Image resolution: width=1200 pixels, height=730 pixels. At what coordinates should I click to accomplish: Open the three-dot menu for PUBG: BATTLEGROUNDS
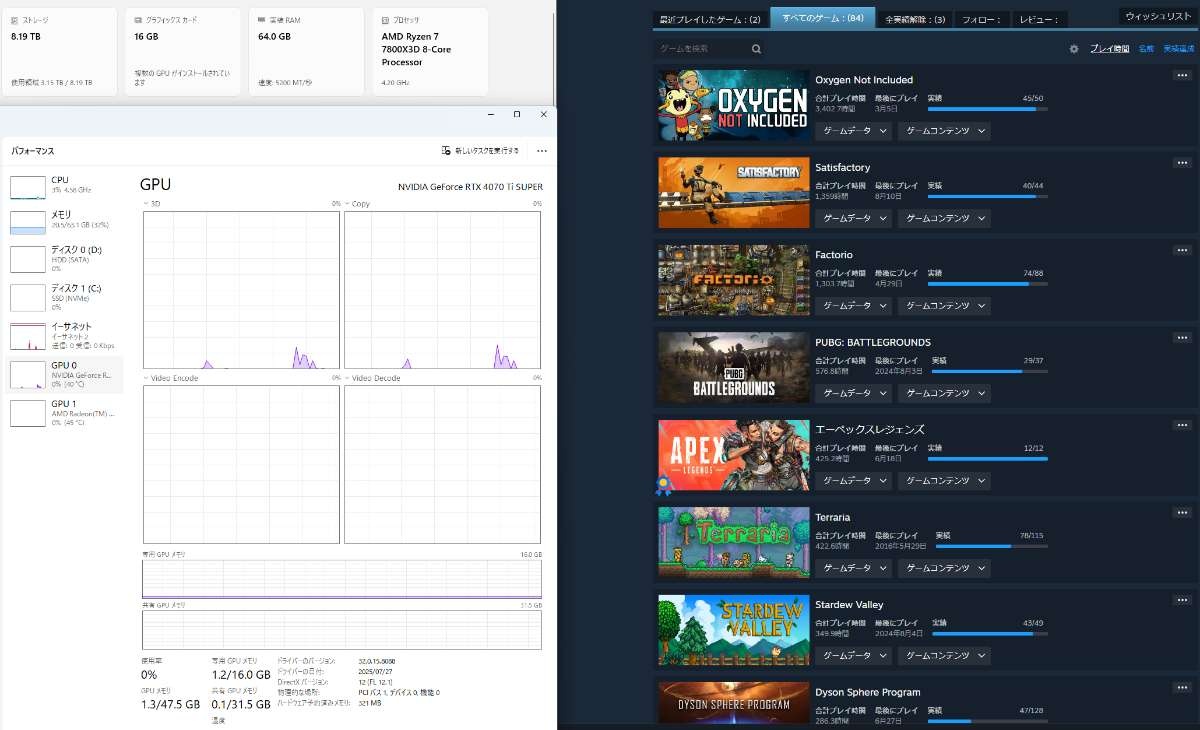pos(1182,338)
